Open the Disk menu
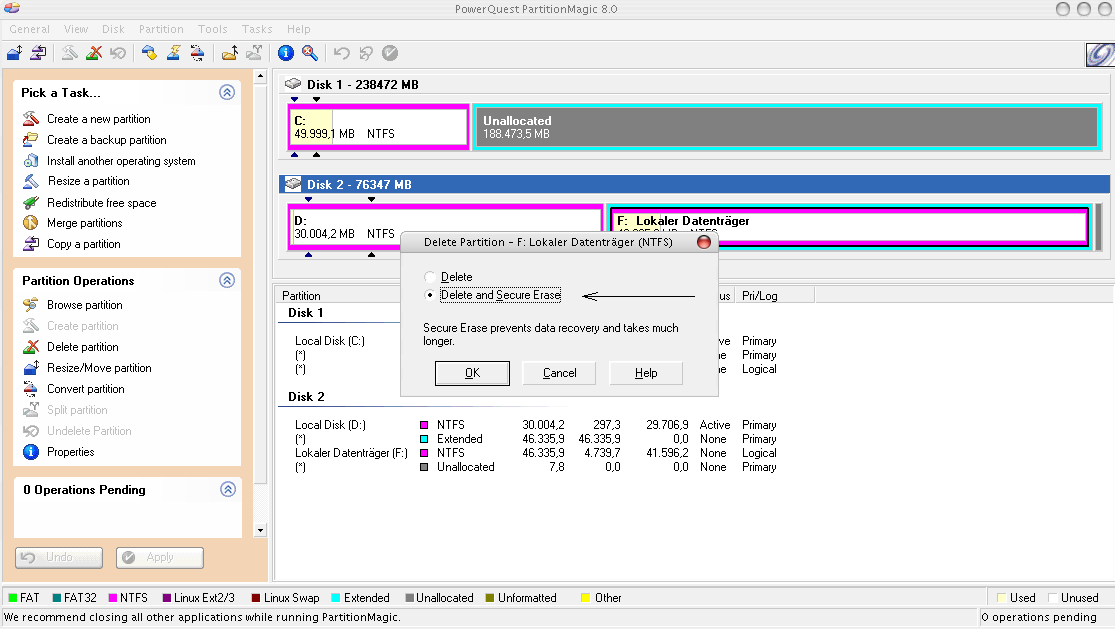Screen dimensions: 1115x629 pyautogui.click(x=113, y=29)
